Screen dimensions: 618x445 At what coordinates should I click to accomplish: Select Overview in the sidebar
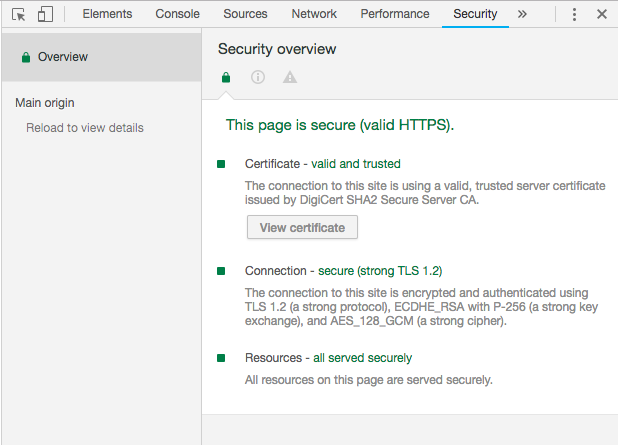click(63, 57)
